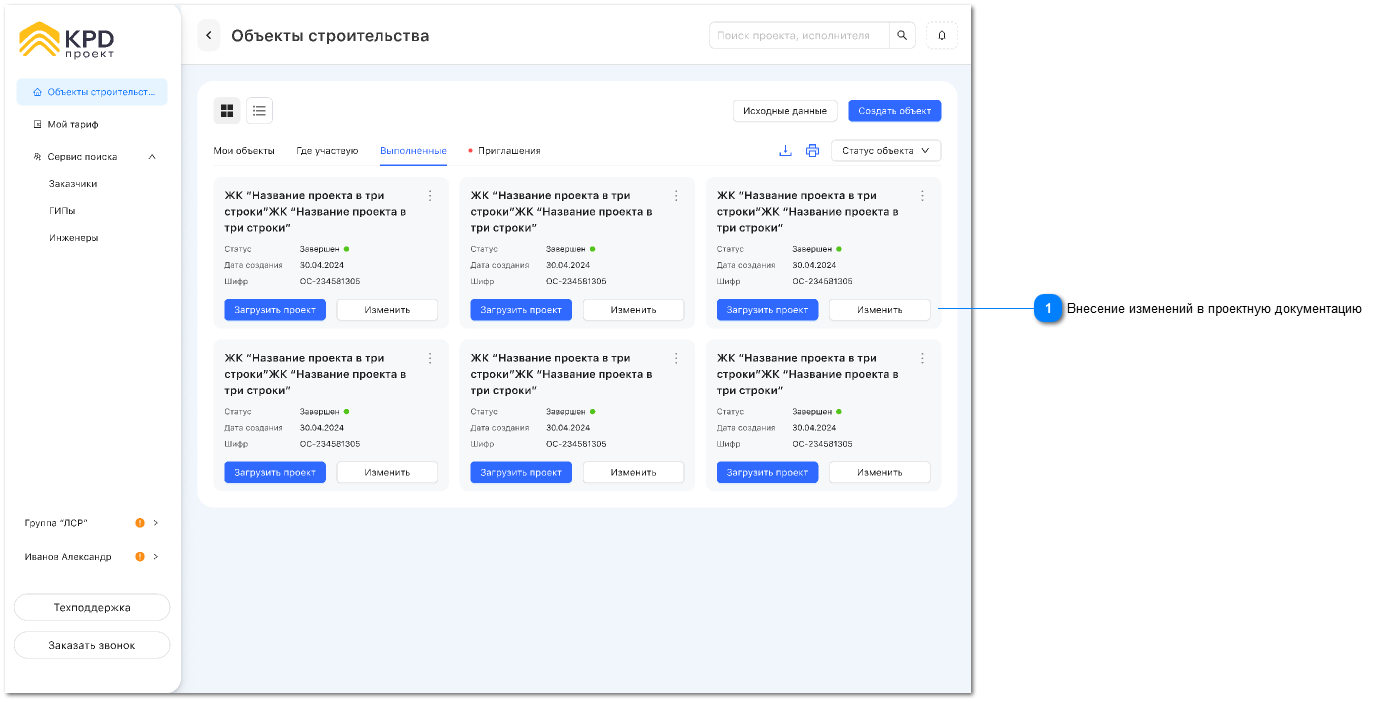Click the orange warning icon beside Иванов Александр

coord(140,556)
